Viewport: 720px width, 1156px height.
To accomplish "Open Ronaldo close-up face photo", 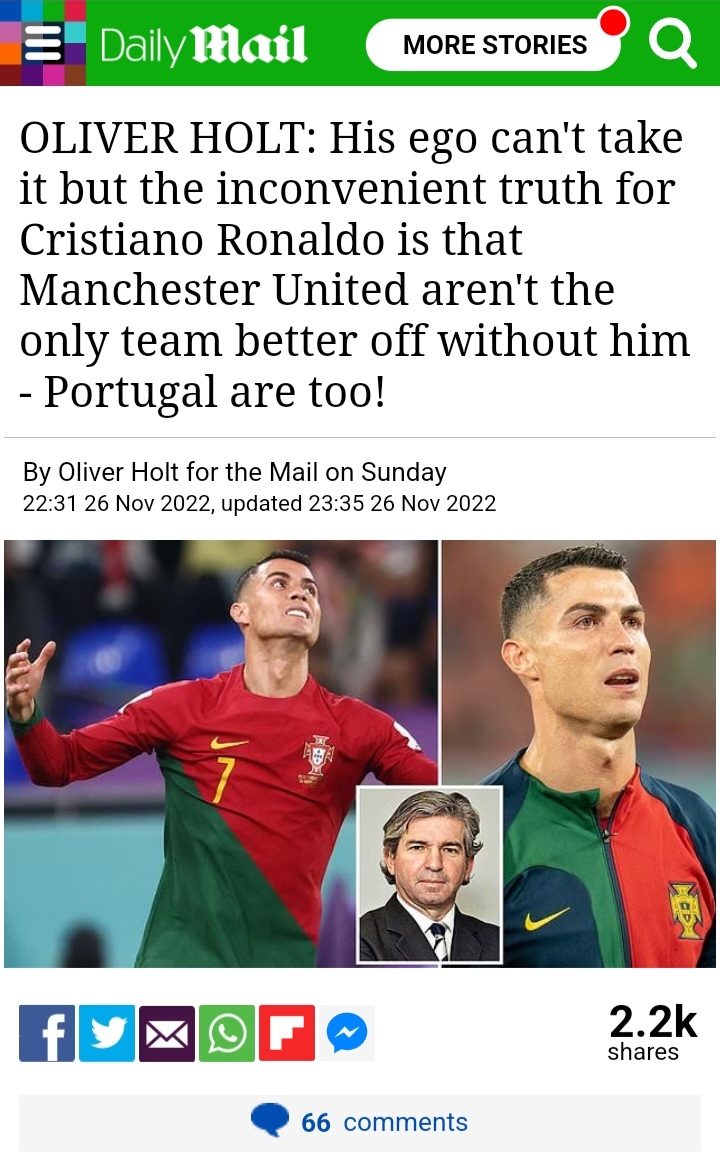I will [579, 753].
